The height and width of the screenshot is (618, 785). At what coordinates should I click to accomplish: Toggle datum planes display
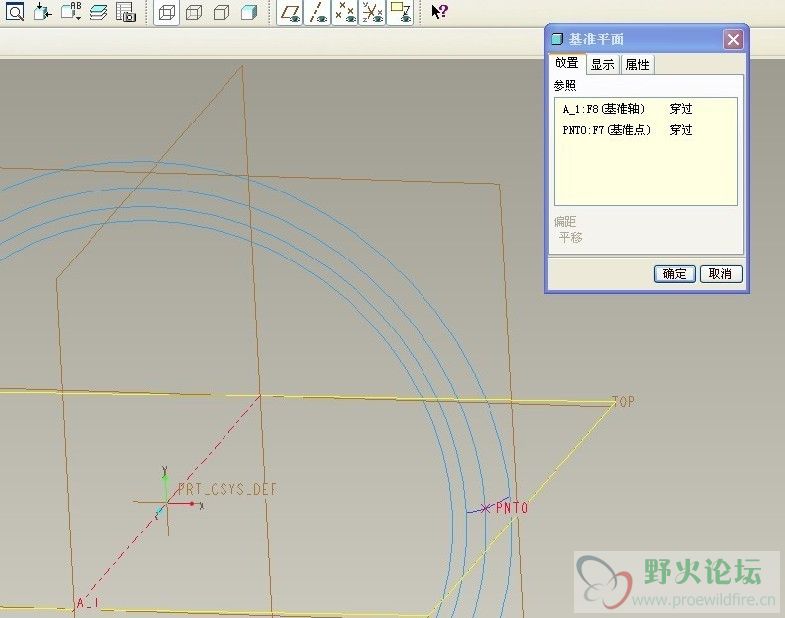(290, 12)
